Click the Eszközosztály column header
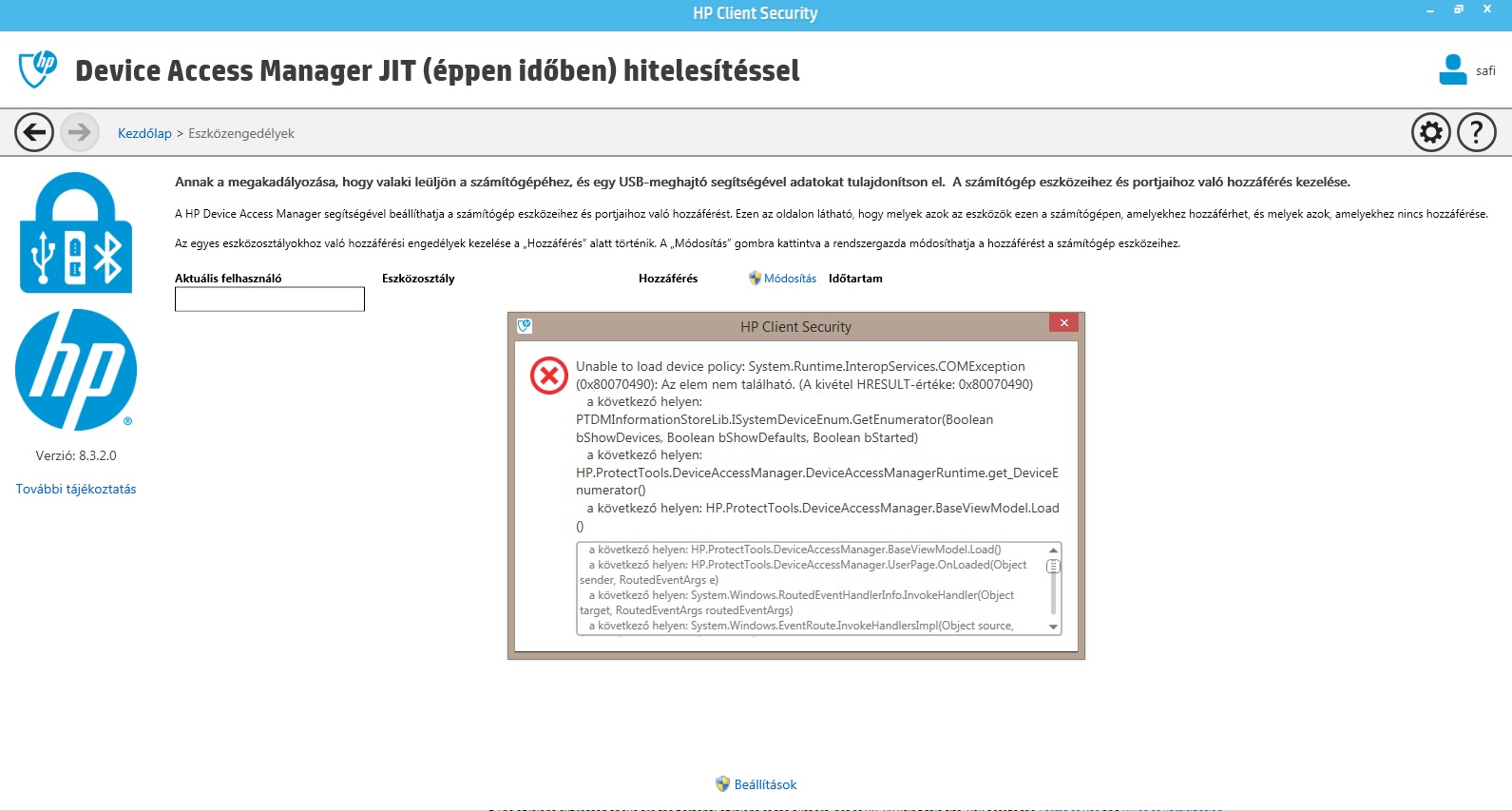Screen dimensions: 1512x811 tap(418, 279)
